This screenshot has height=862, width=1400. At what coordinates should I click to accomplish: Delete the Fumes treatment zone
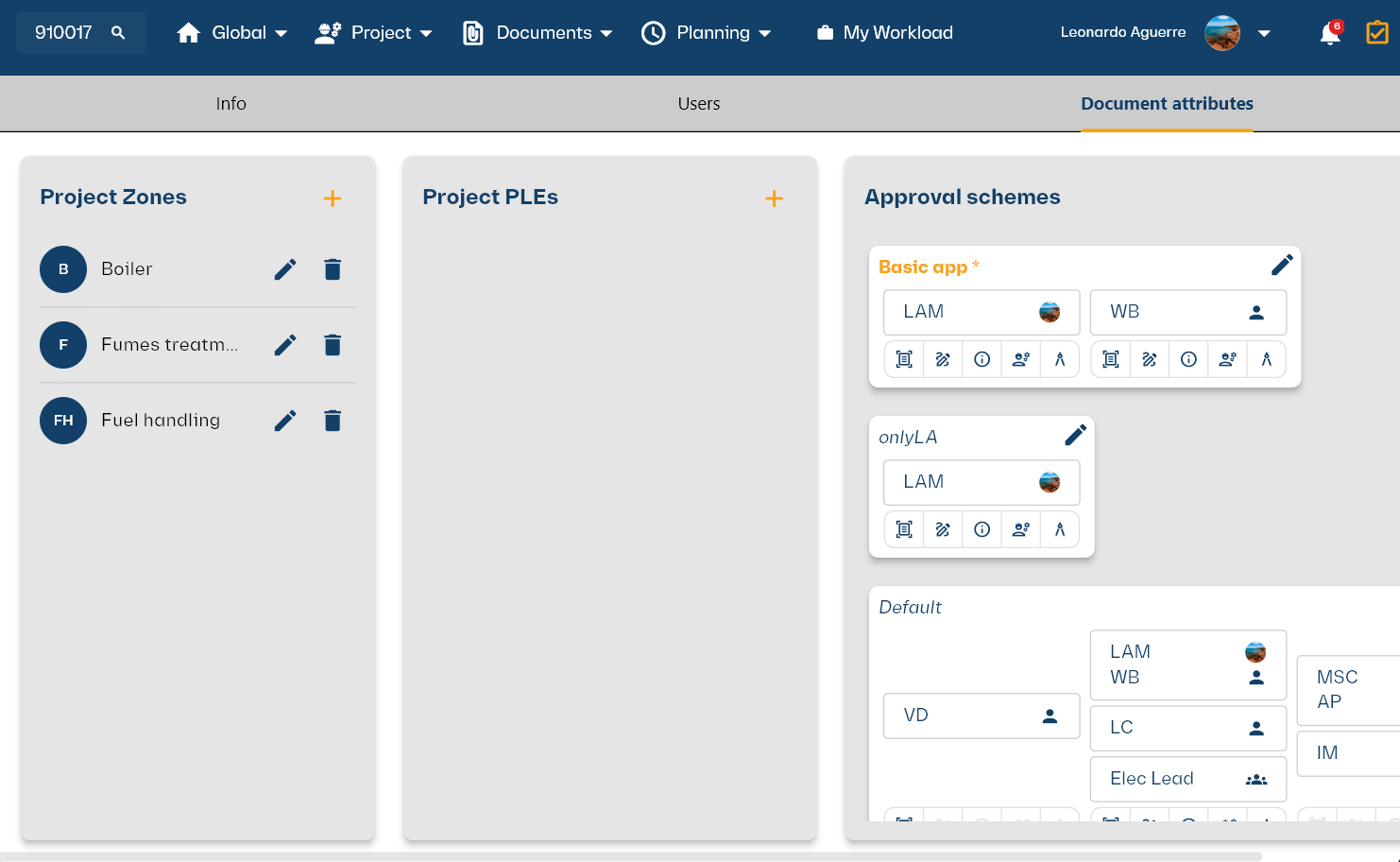[333, 345]
